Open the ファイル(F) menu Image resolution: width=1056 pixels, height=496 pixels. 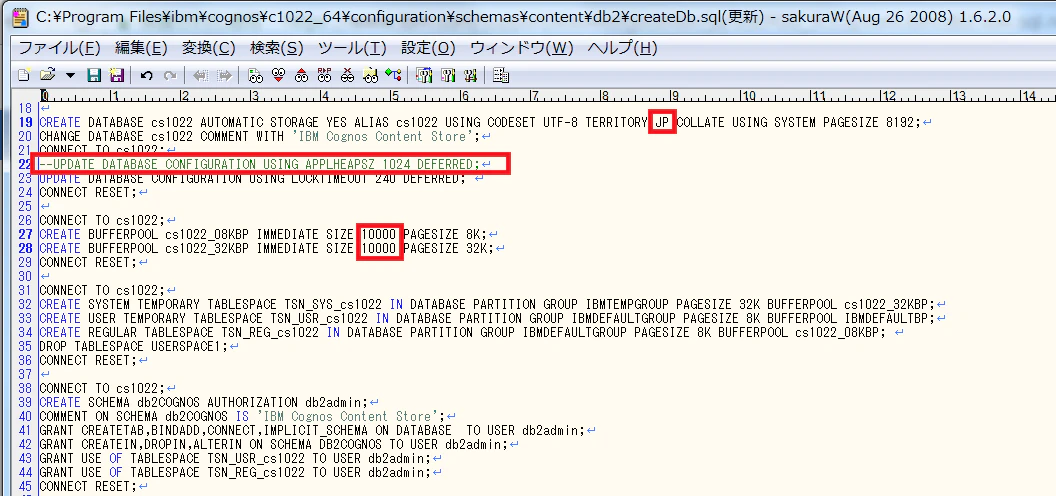[x=59, y=48]
